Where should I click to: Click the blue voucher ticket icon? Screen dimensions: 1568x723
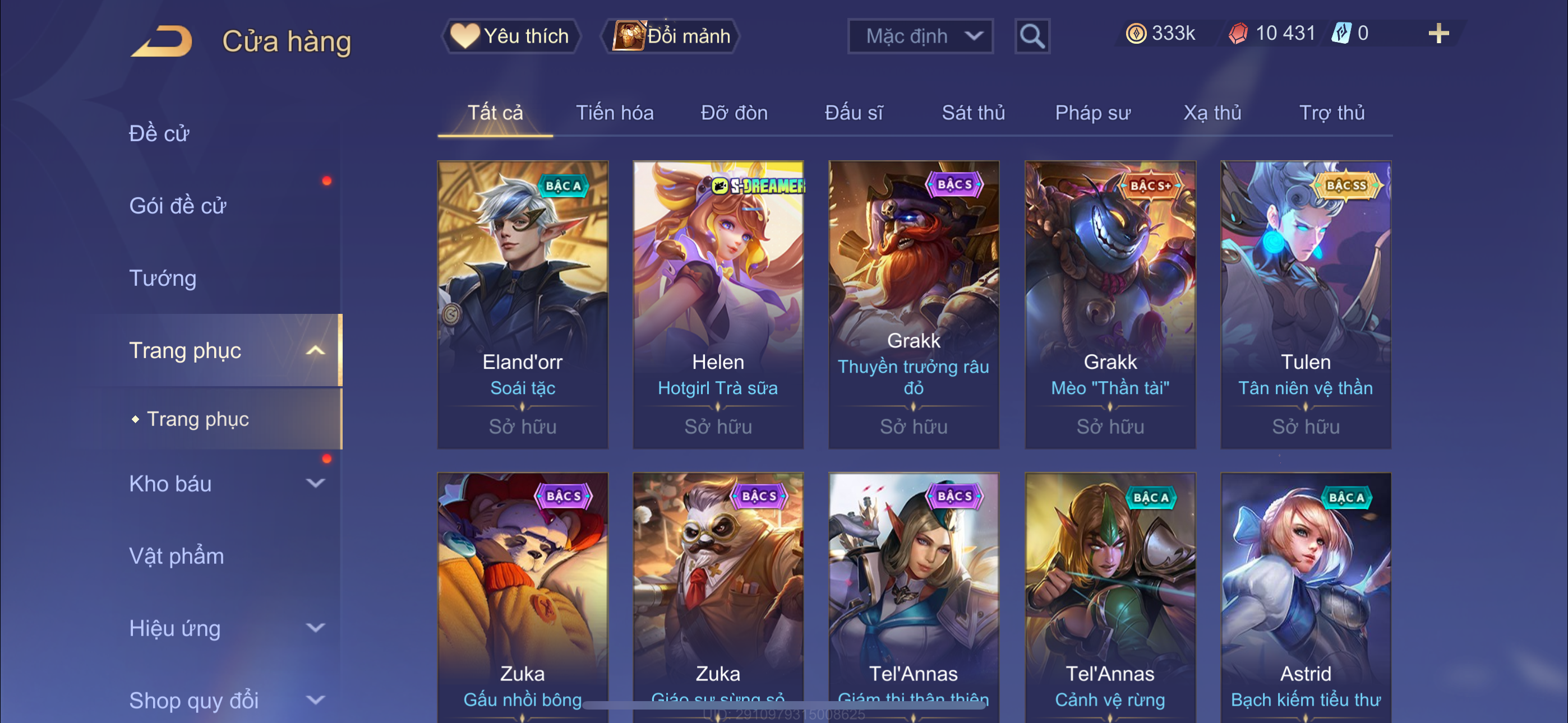tap(1341, 34)
